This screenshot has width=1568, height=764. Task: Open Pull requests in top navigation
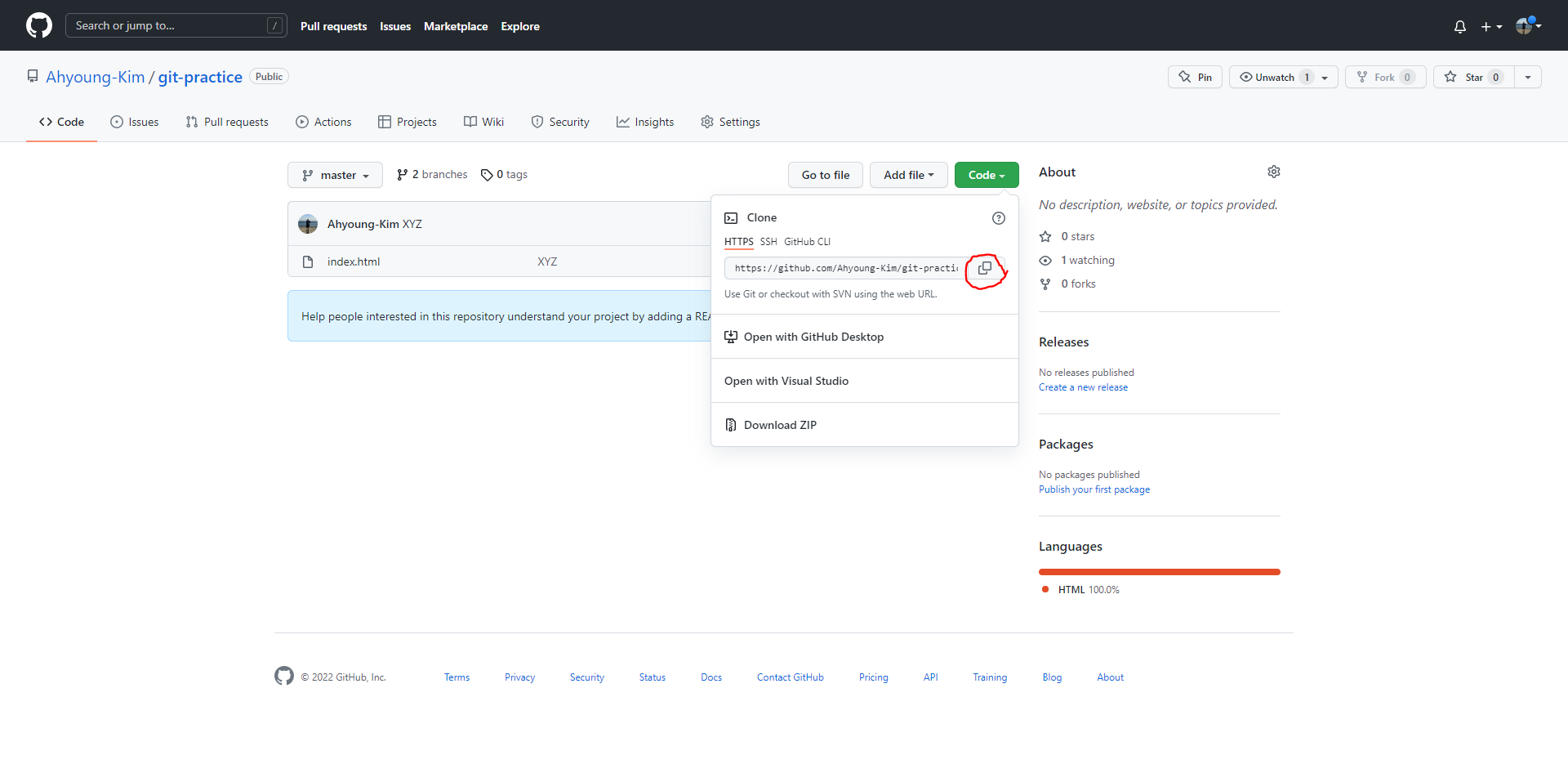click(334, 26)
